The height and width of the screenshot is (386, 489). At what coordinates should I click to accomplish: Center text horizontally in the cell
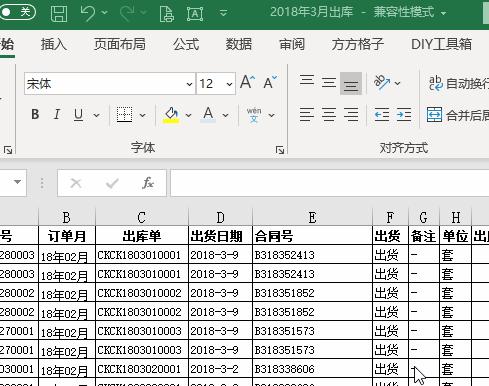click(x=329, y=115)
